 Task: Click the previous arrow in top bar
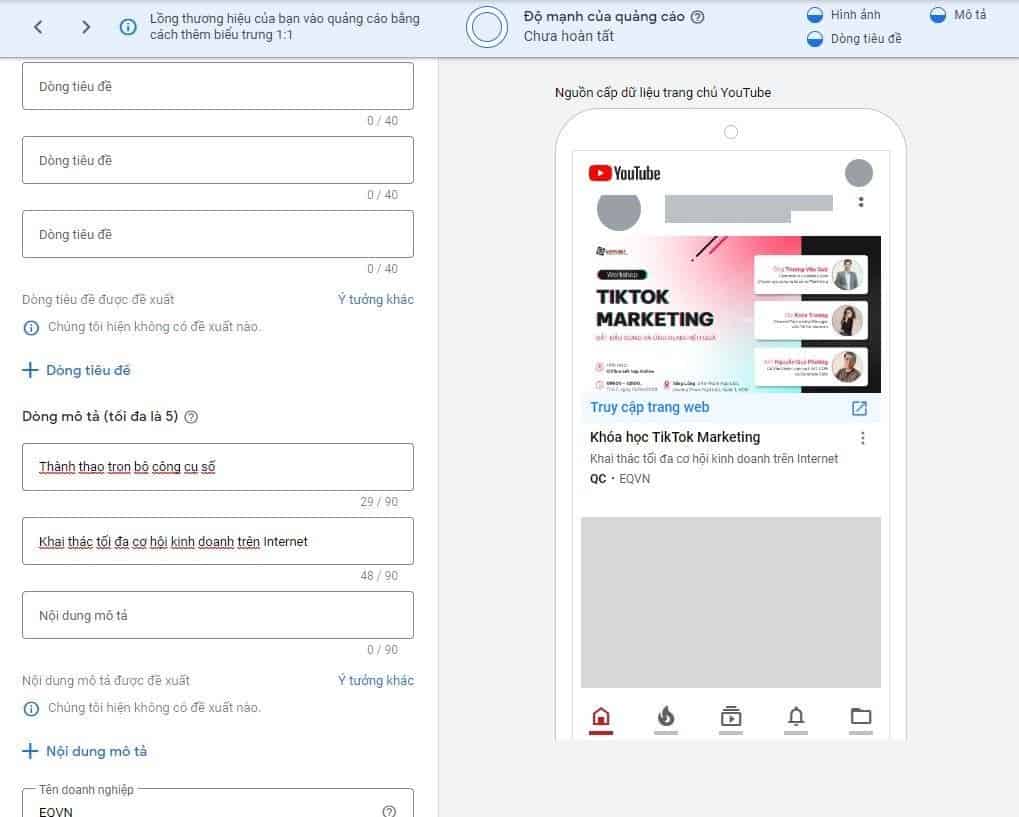coord(38,27)
